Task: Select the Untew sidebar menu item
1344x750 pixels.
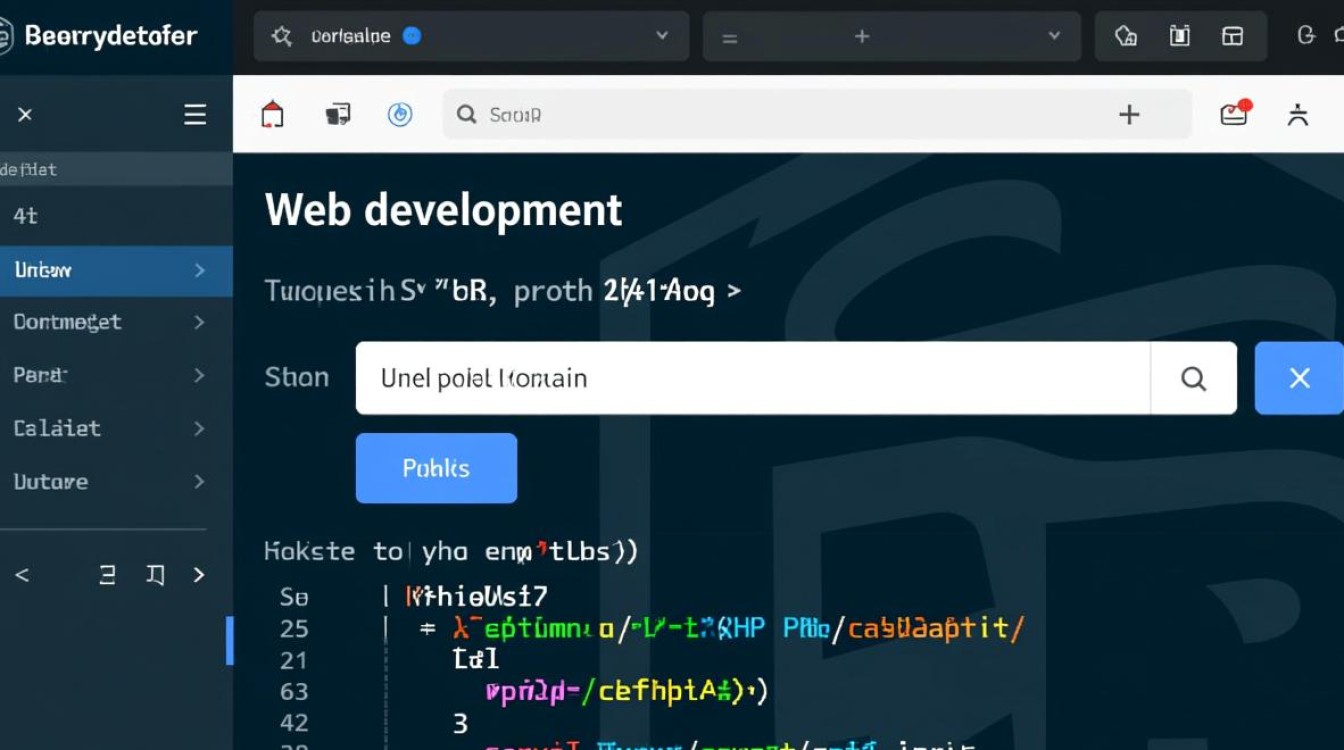Action: tap(110, 270)
